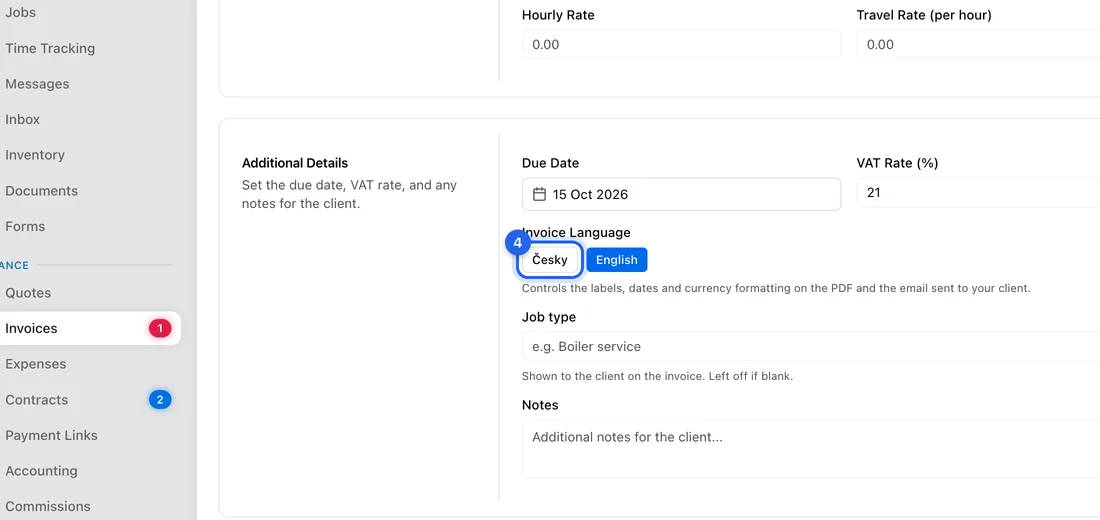This screenshot has height=520, width=1100.
Task: Open Documents in the sidebar
Action: [x=41, y=191]
